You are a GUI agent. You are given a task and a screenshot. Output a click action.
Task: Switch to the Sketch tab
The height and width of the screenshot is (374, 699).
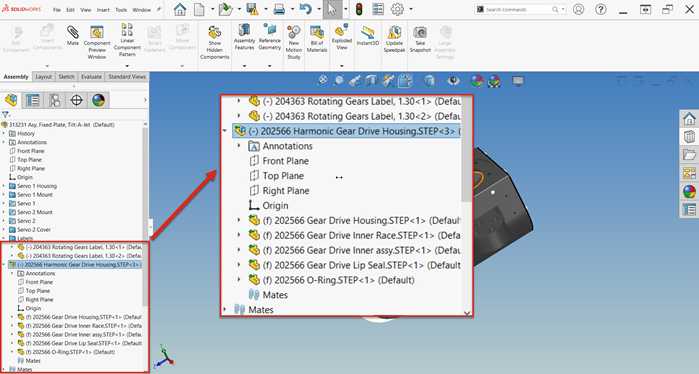[x=66, y=77]
